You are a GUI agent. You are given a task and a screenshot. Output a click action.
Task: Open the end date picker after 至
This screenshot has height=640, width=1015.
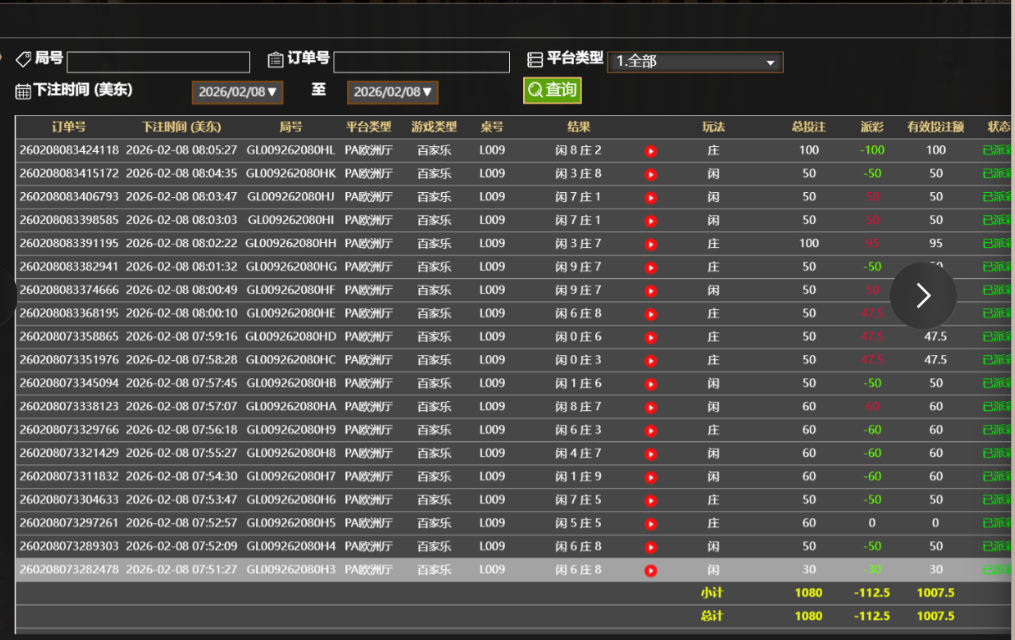(x=393, y=92)
